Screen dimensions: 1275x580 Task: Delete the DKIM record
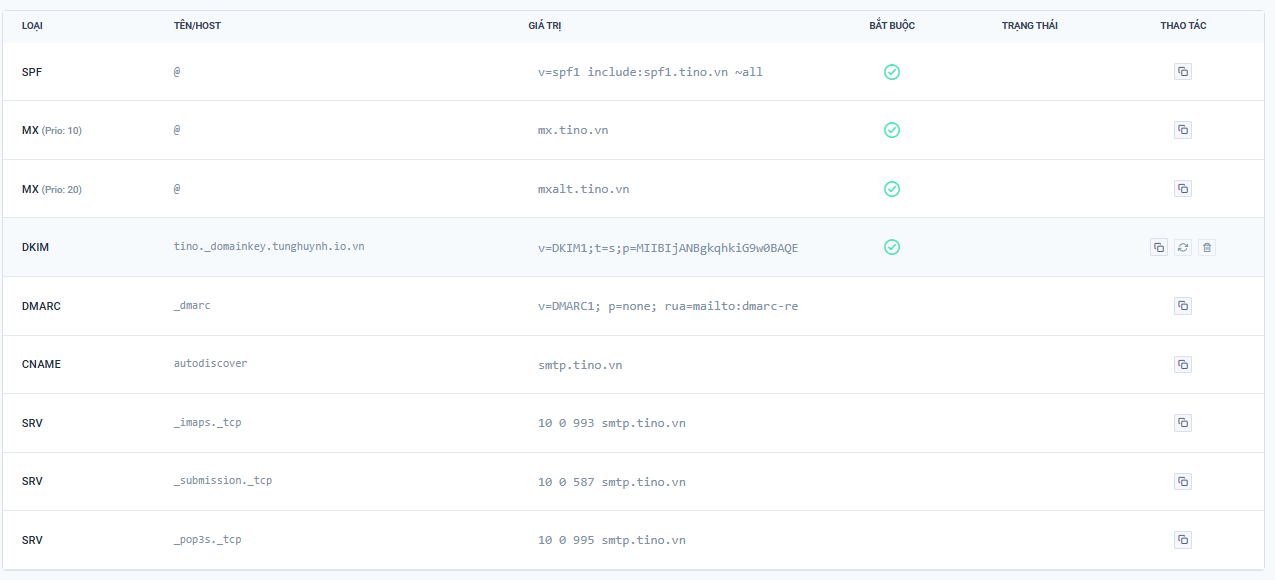tap(1207, 247)
